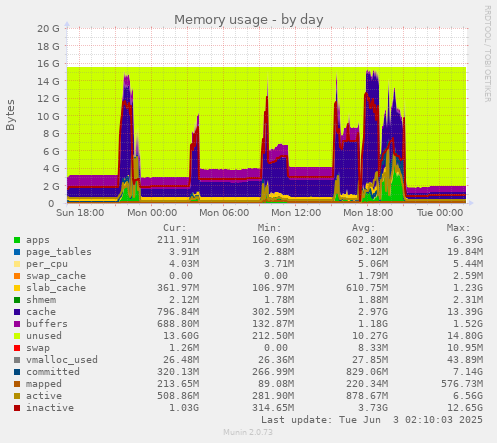Click the 'cache' legend label
Screen dimensions: 497x443
[x=41, y=312]
